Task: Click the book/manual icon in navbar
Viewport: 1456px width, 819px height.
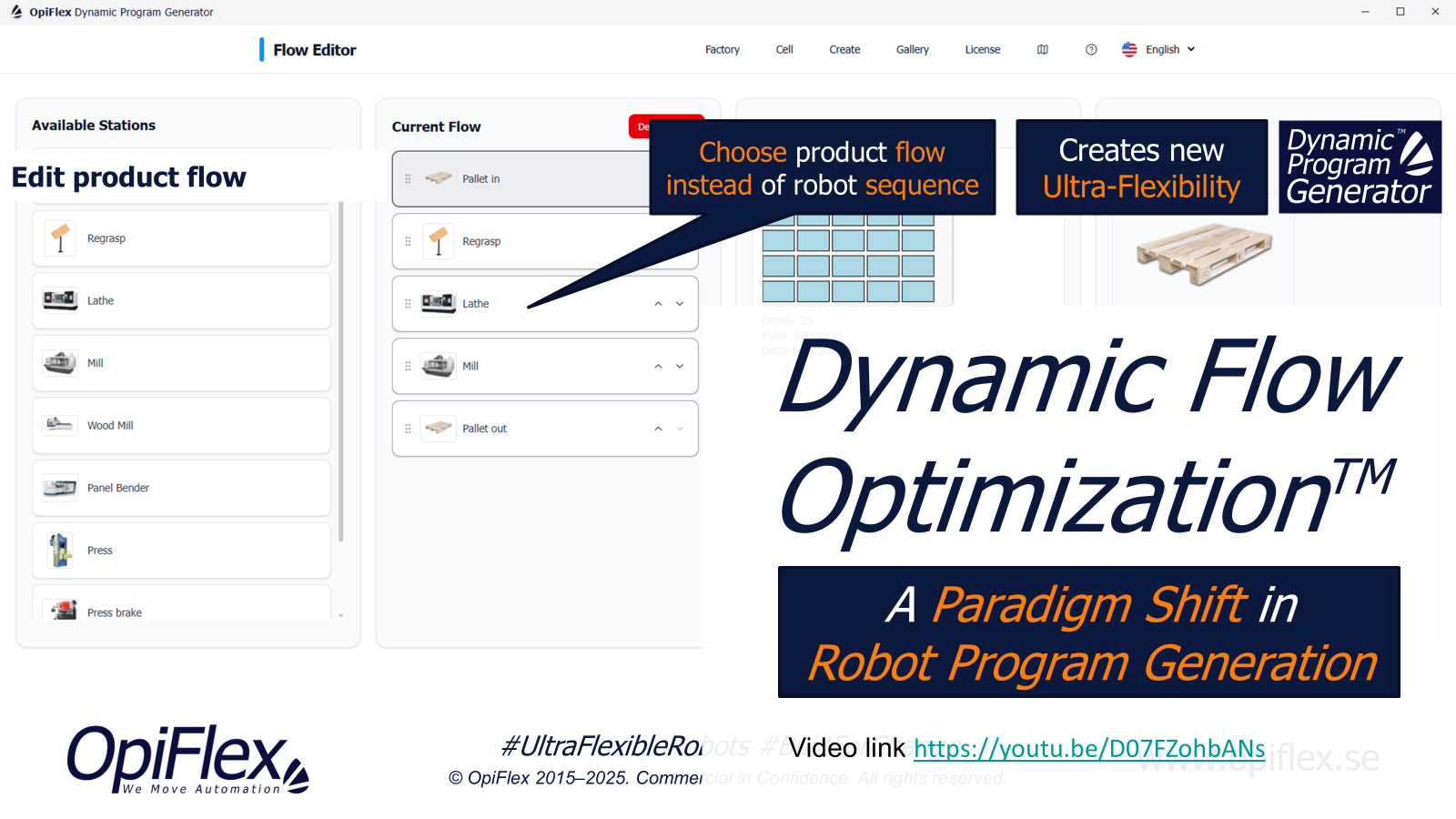Action: [x=1043, y=50]
